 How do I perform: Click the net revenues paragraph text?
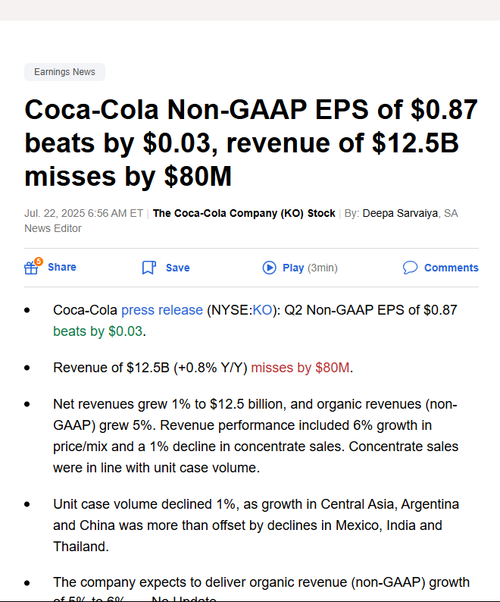(256, 436)
